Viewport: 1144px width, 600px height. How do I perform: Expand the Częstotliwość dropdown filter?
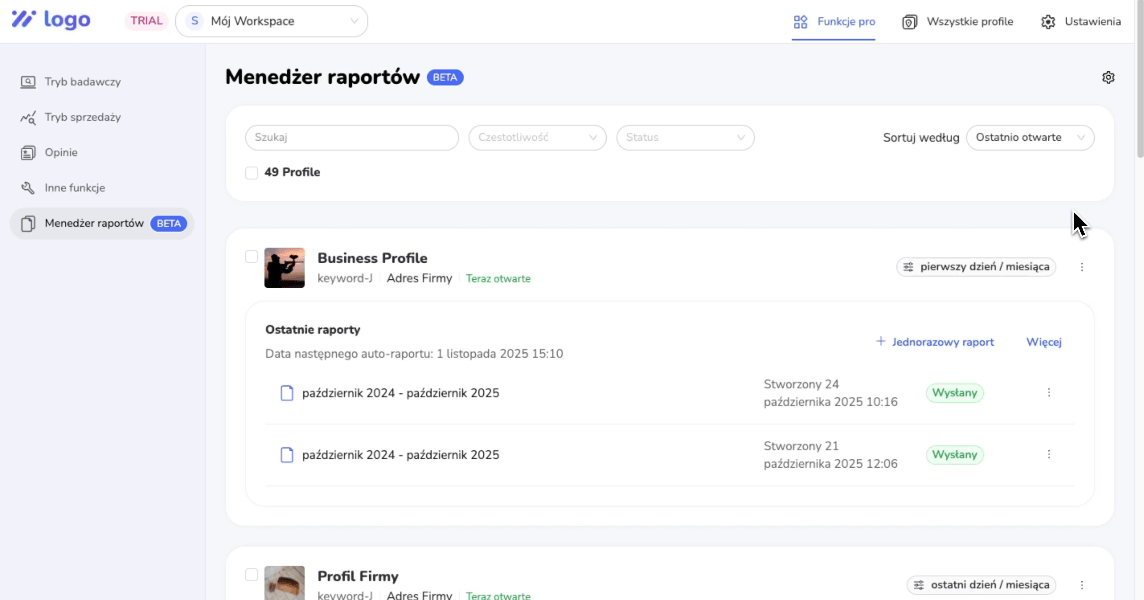(x=537, y=138)
